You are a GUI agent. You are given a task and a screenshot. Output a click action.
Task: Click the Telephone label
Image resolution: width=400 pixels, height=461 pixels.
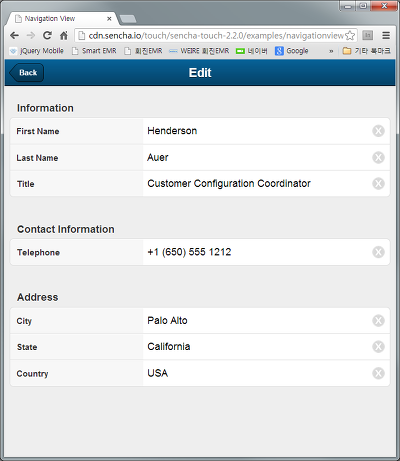[x=38, y=253]
